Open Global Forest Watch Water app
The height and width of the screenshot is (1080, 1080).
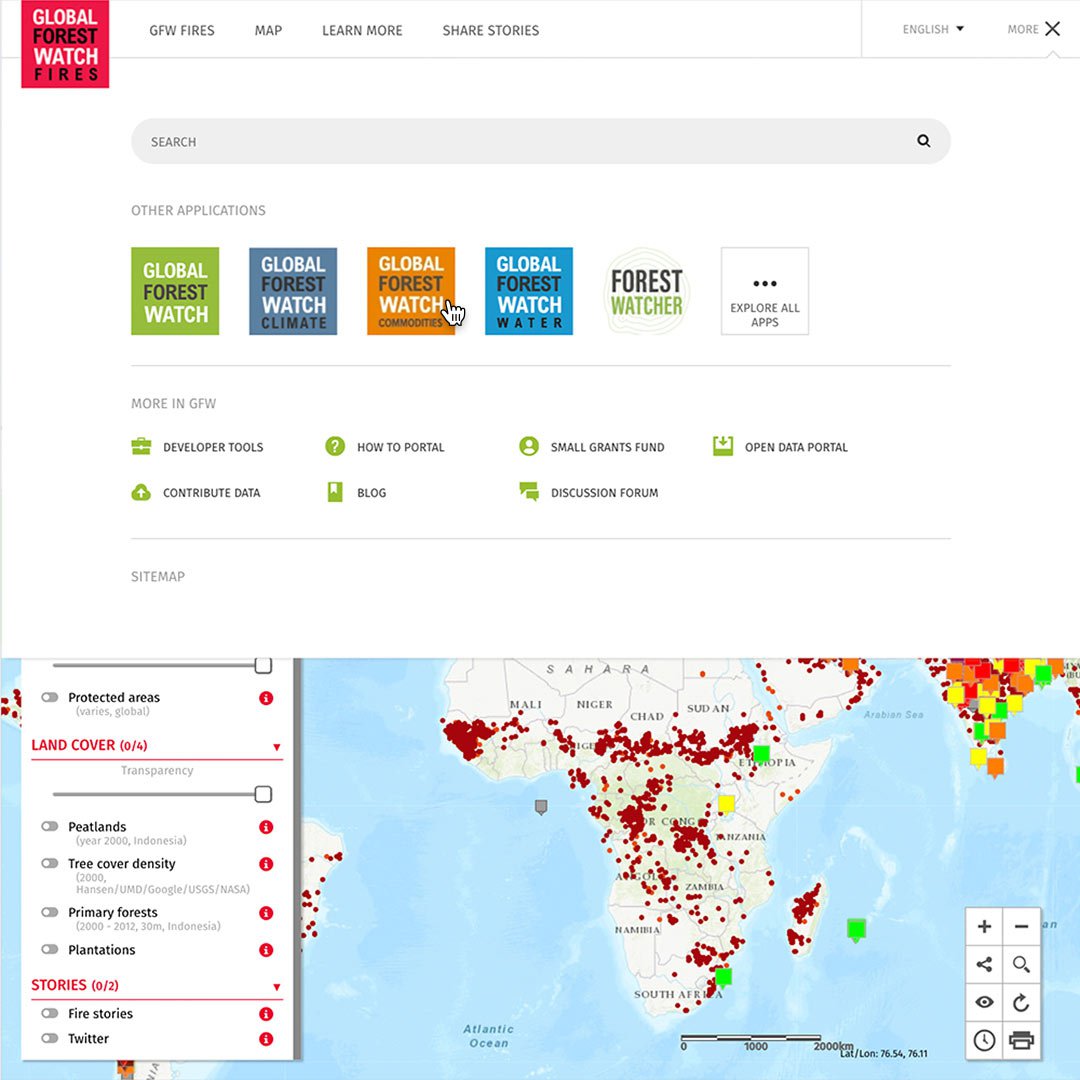[528, 291]
